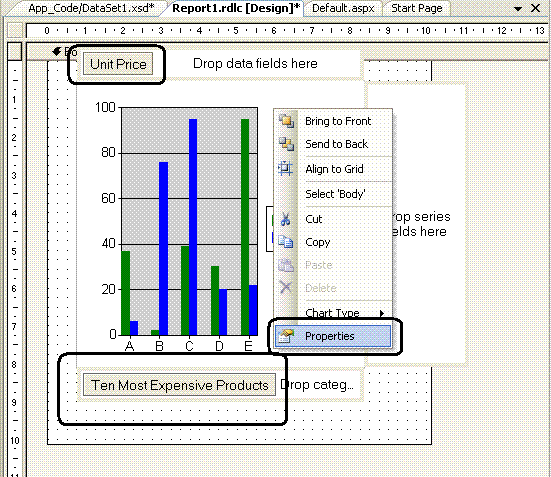Go to the Start Page tab
This screenshot has height=477, width=551.
tap(416, 8)
